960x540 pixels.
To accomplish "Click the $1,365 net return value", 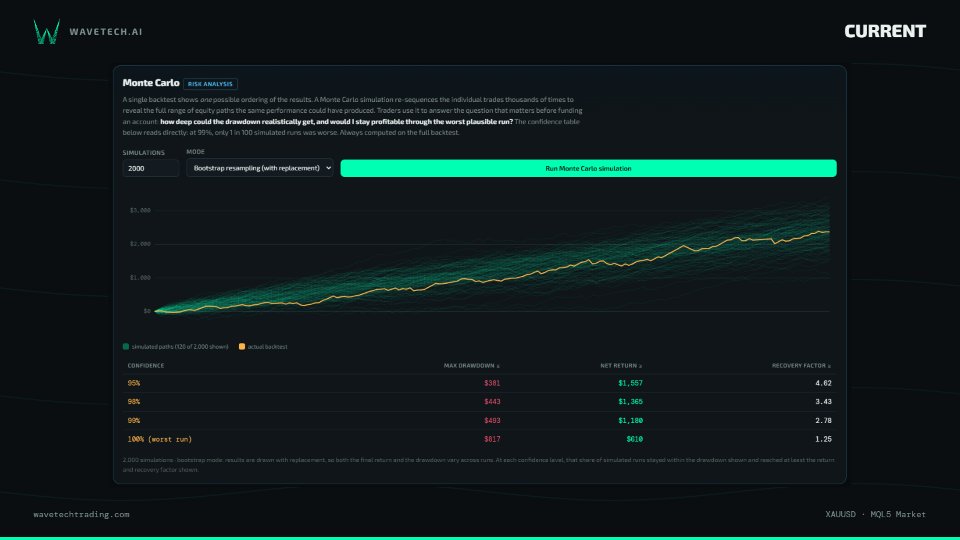I will pyautogui.click(x=631, y=402).
